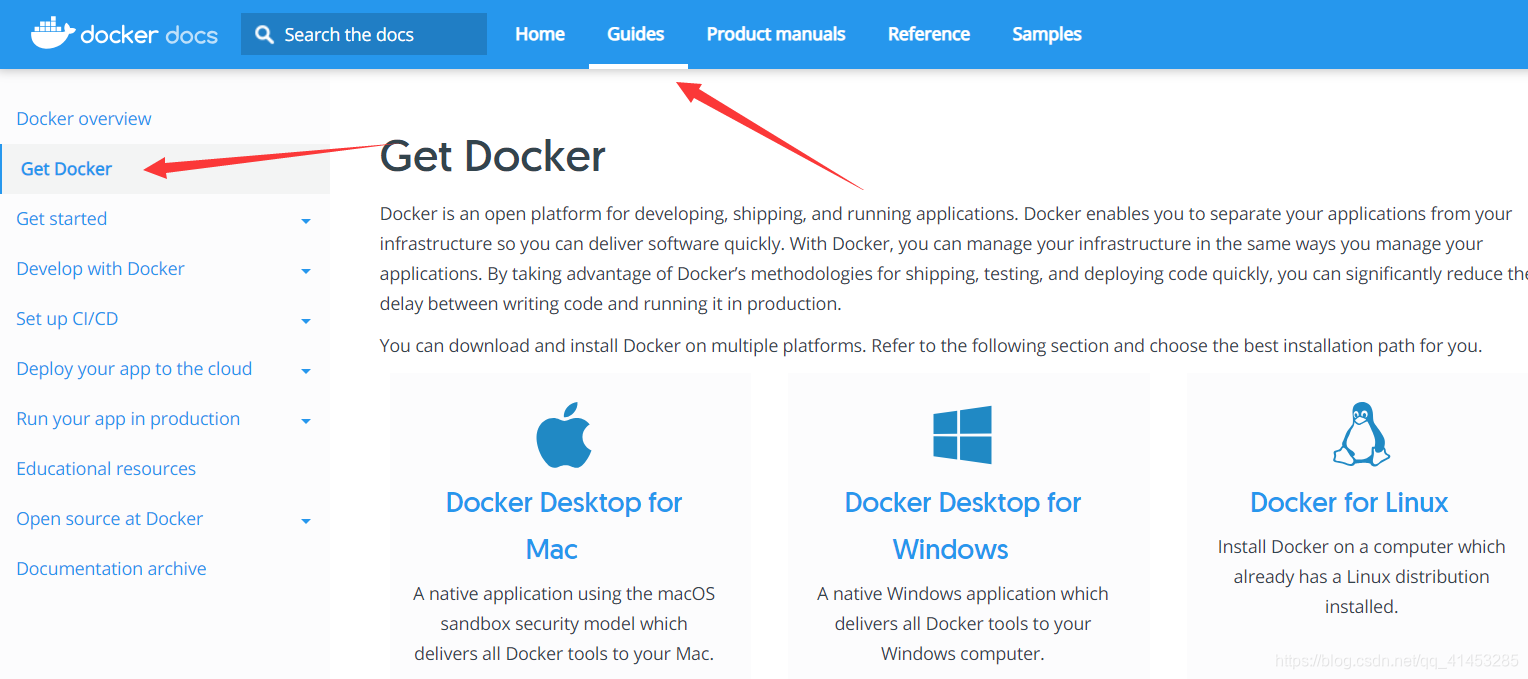
Task: Click the Windows logo icon
Action: pos(962,435)
